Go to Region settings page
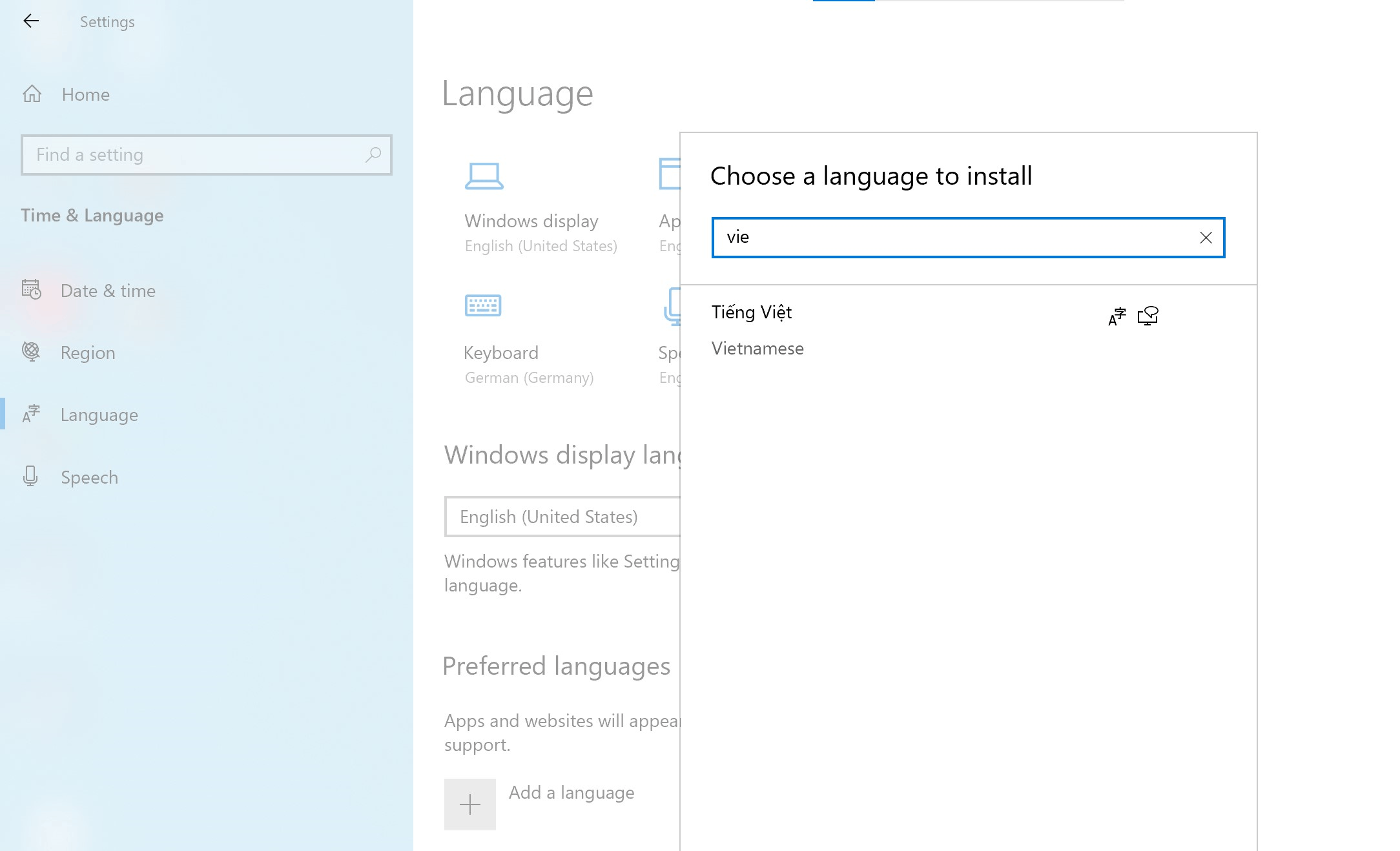Viewport: 1400px width, 851px height. point(88,353)
